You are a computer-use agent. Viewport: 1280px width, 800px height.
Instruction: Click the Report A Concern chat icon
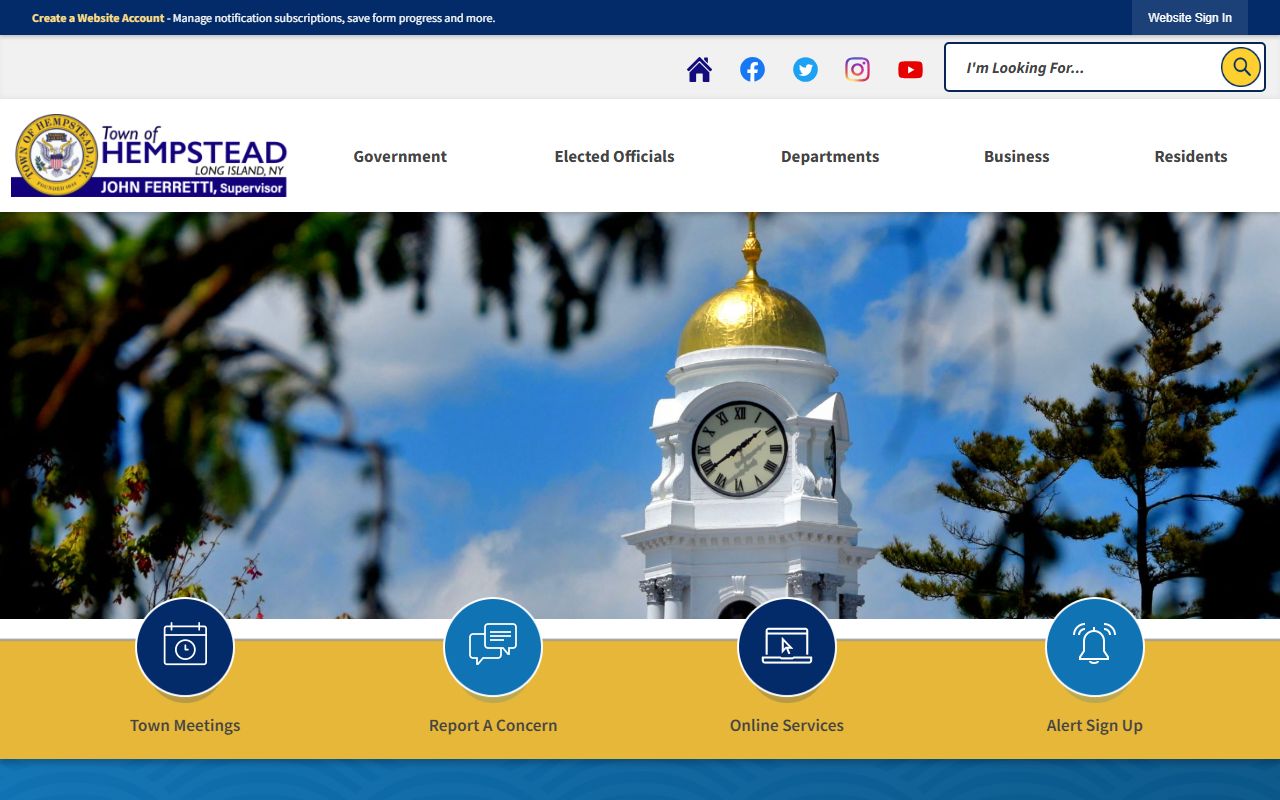click(x=493, y=646)
